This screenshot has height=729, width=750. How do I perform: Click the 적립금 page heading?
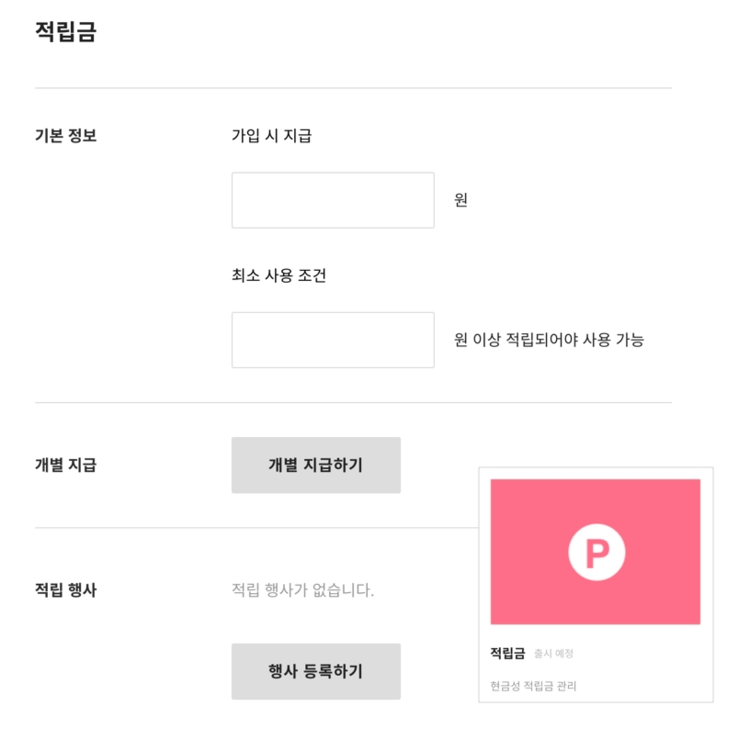click(x=66, y=31)
